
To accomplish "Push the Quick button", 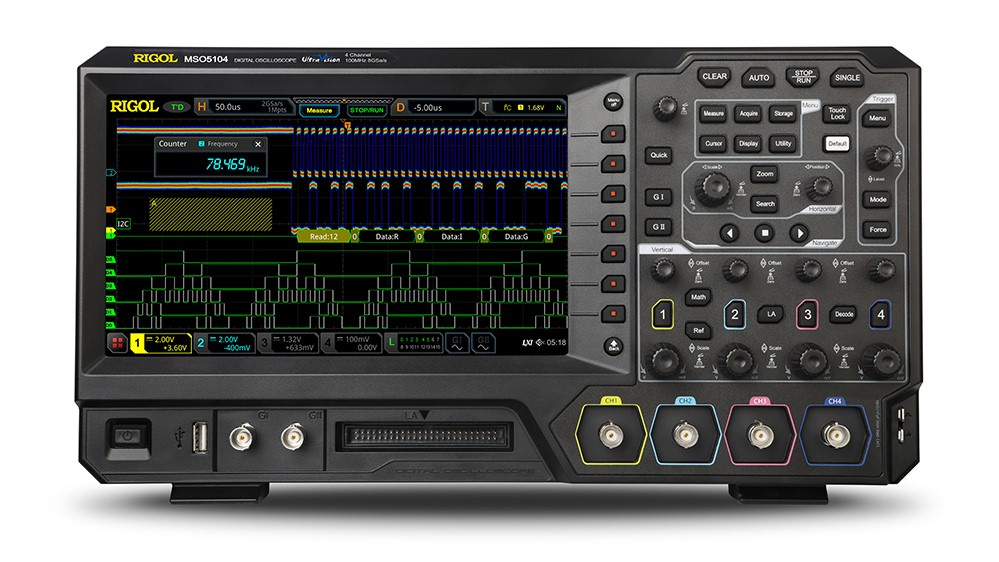I will 659,155.
